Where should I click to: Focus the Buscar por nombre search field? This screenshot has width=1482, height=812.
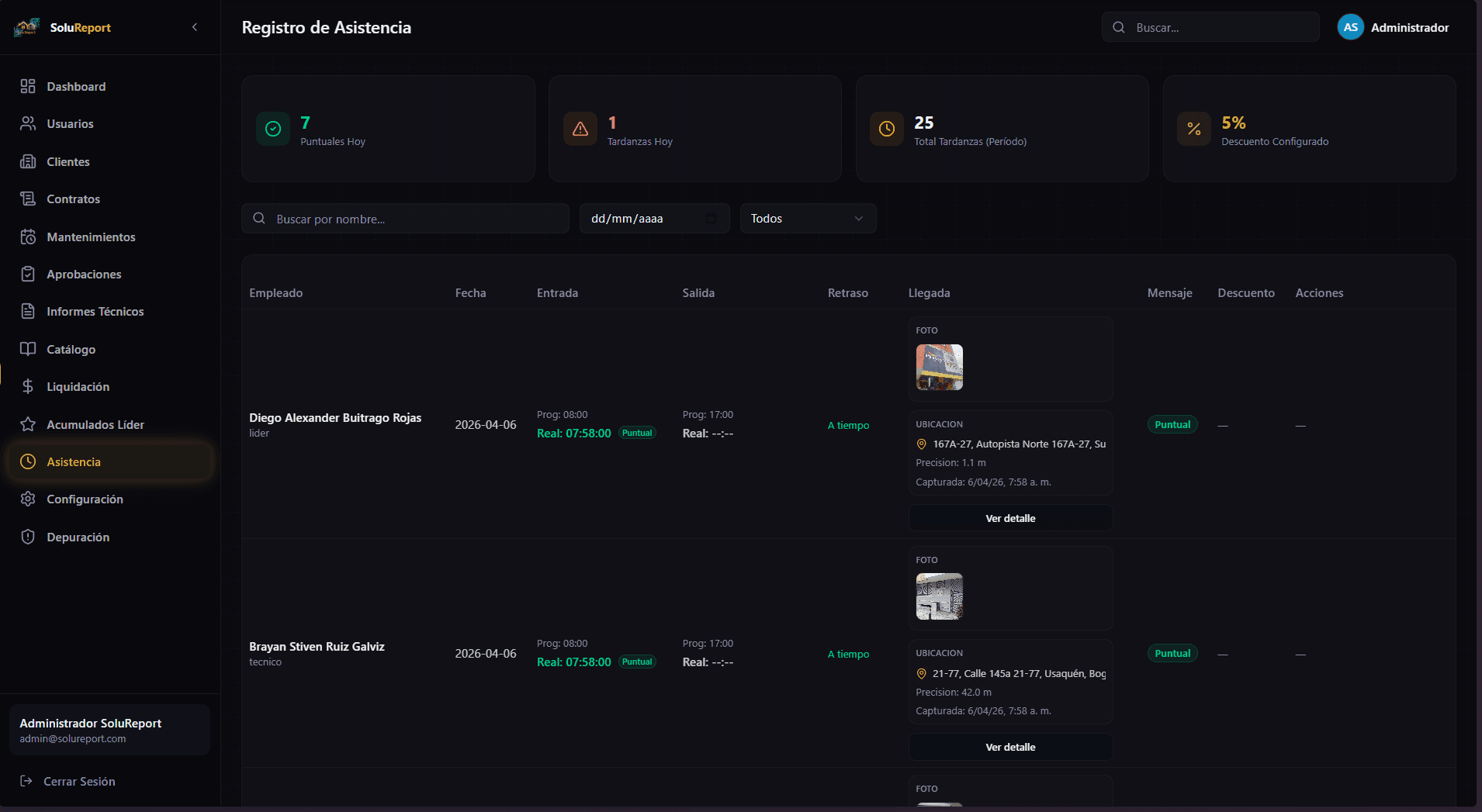coord(415,219)
